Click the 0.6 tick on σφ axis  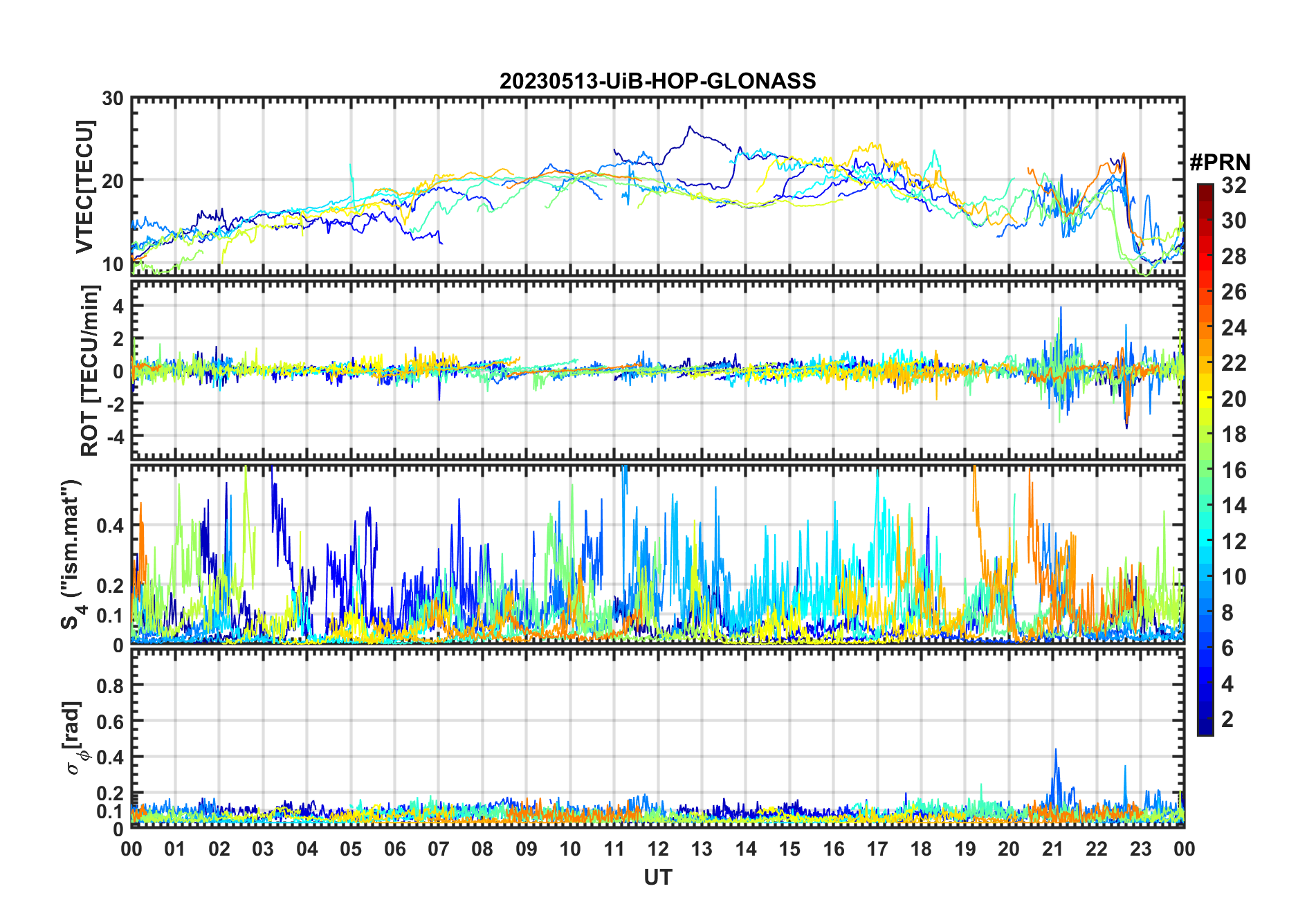[111, 721]
